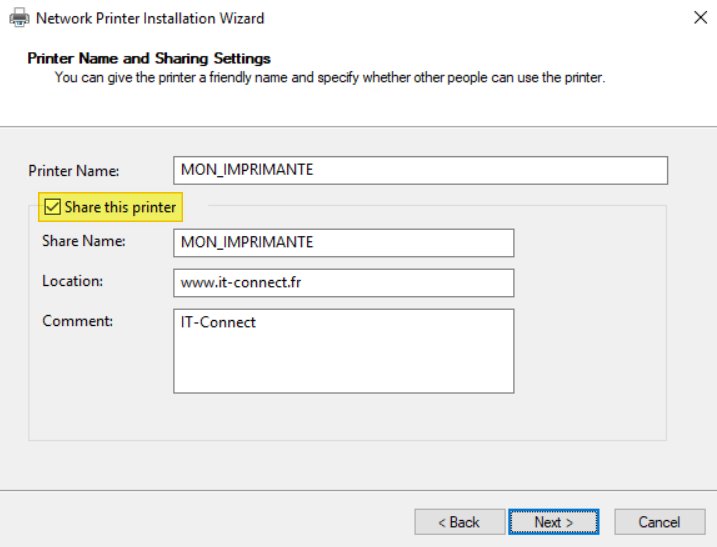Click the printer icon in title bar
717x547 pixels.
click(17, 18)
